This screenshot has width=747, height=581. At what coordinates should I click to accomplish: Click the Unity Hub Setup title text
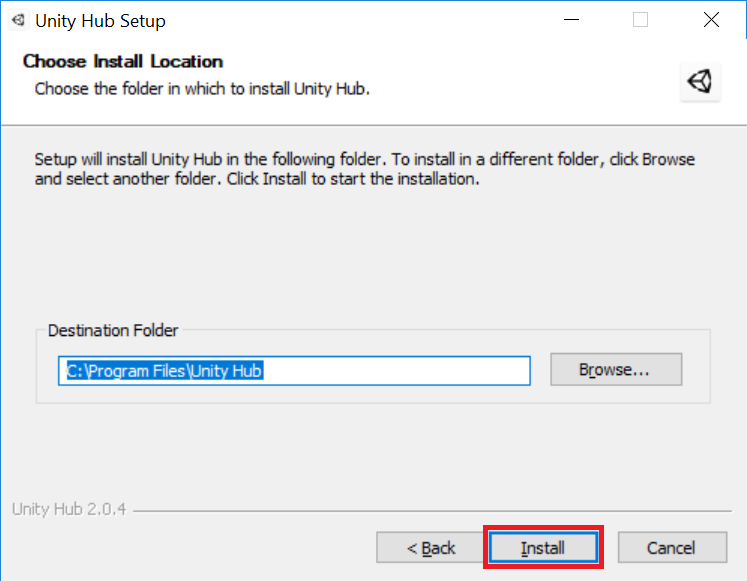point(101,21)
